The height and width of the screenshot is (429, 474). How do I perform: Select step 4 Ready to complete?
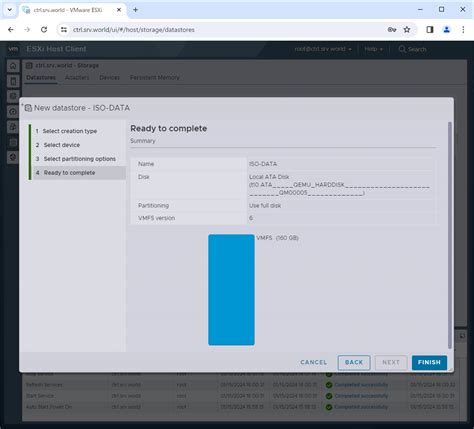point(79,173)
